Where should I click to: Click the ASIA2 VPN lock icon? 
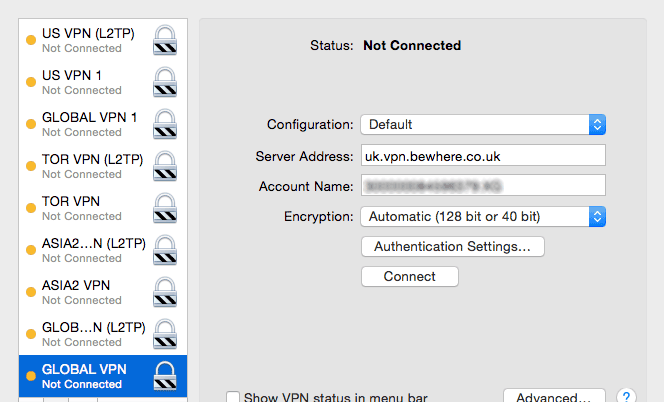(x=165, y=292)
